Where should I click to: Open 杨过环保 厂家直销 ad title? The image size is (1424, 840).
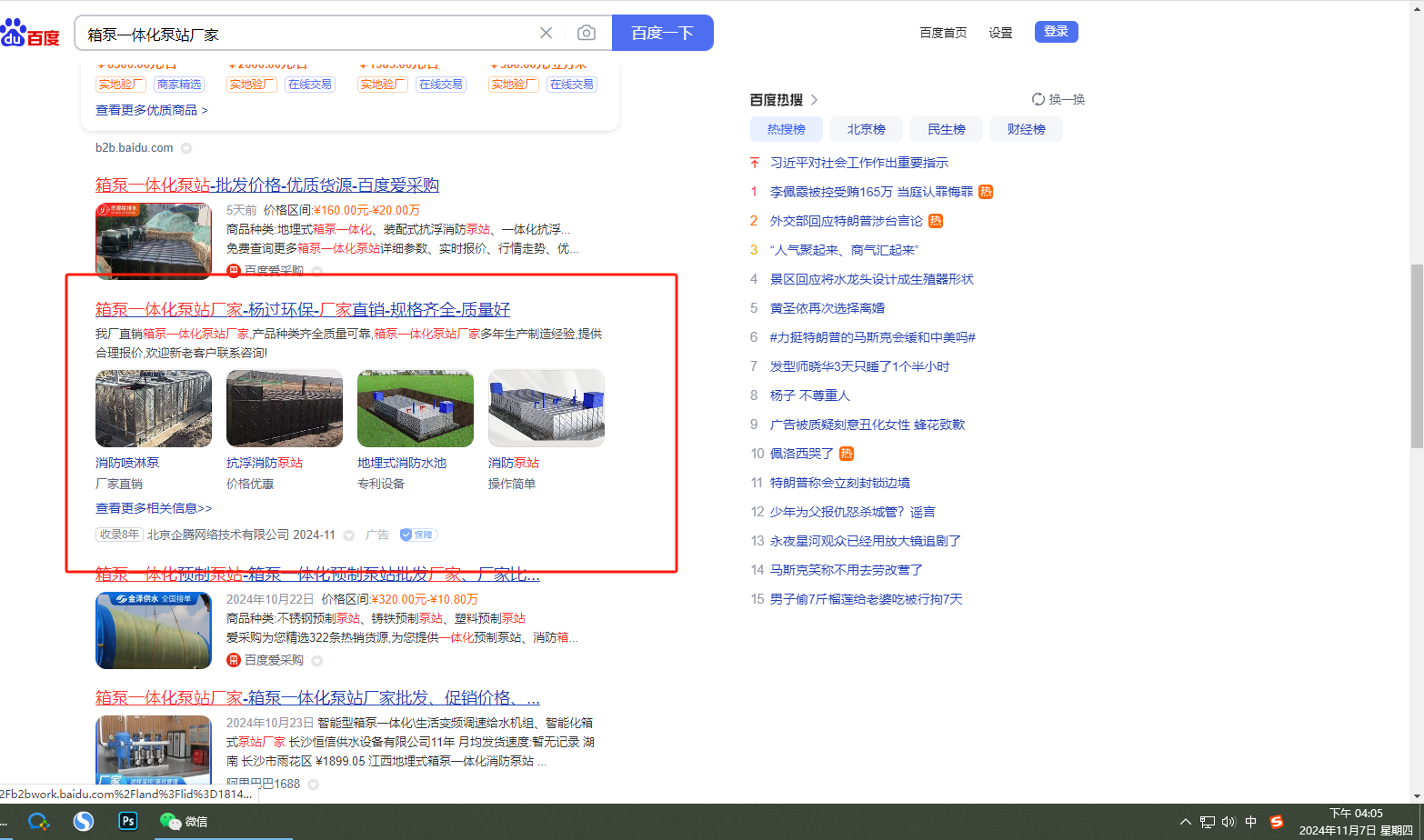(303, 309)
